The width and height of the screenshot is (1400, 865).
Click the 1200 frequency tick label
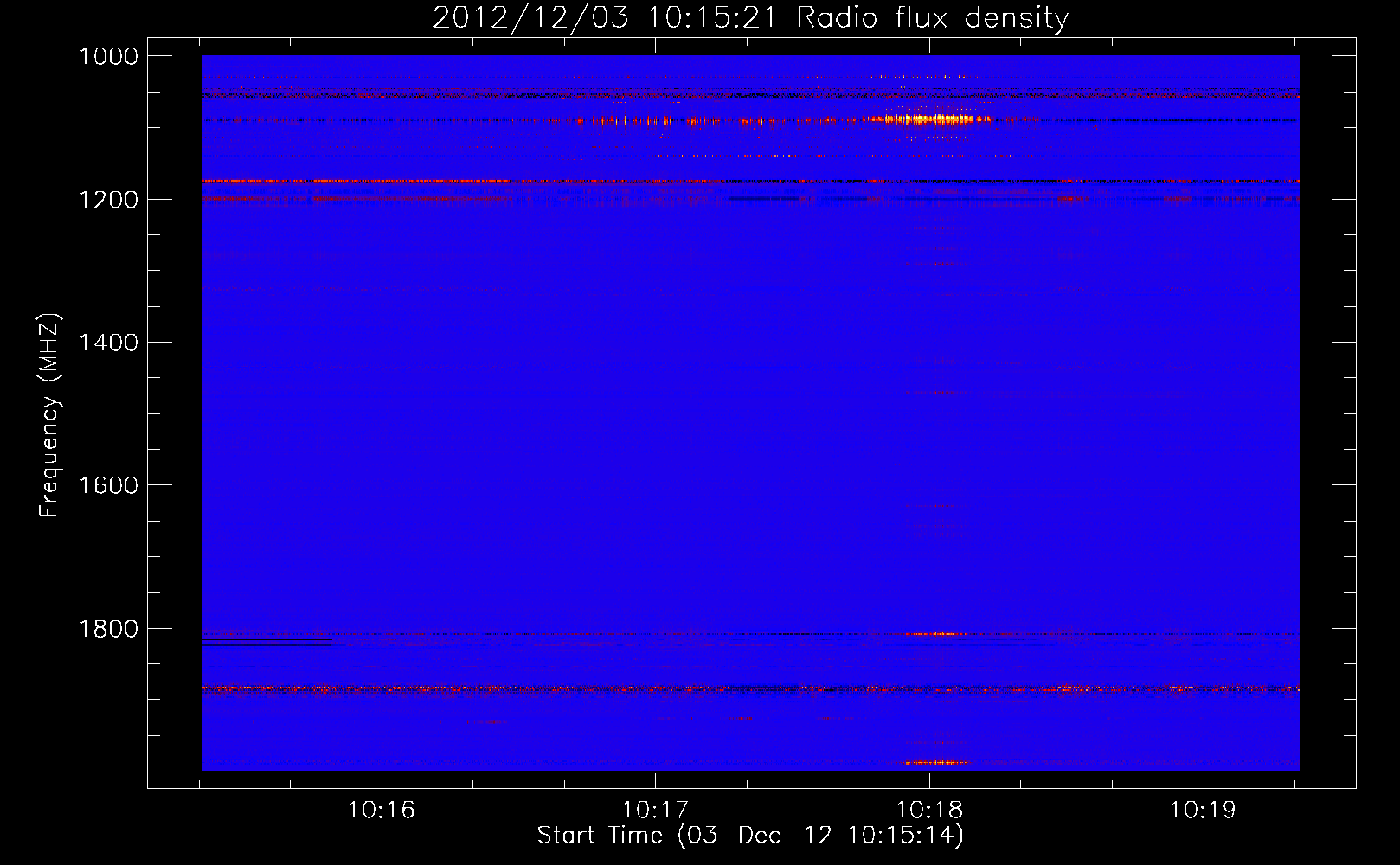pyautogui.click(x=108, y=199)
